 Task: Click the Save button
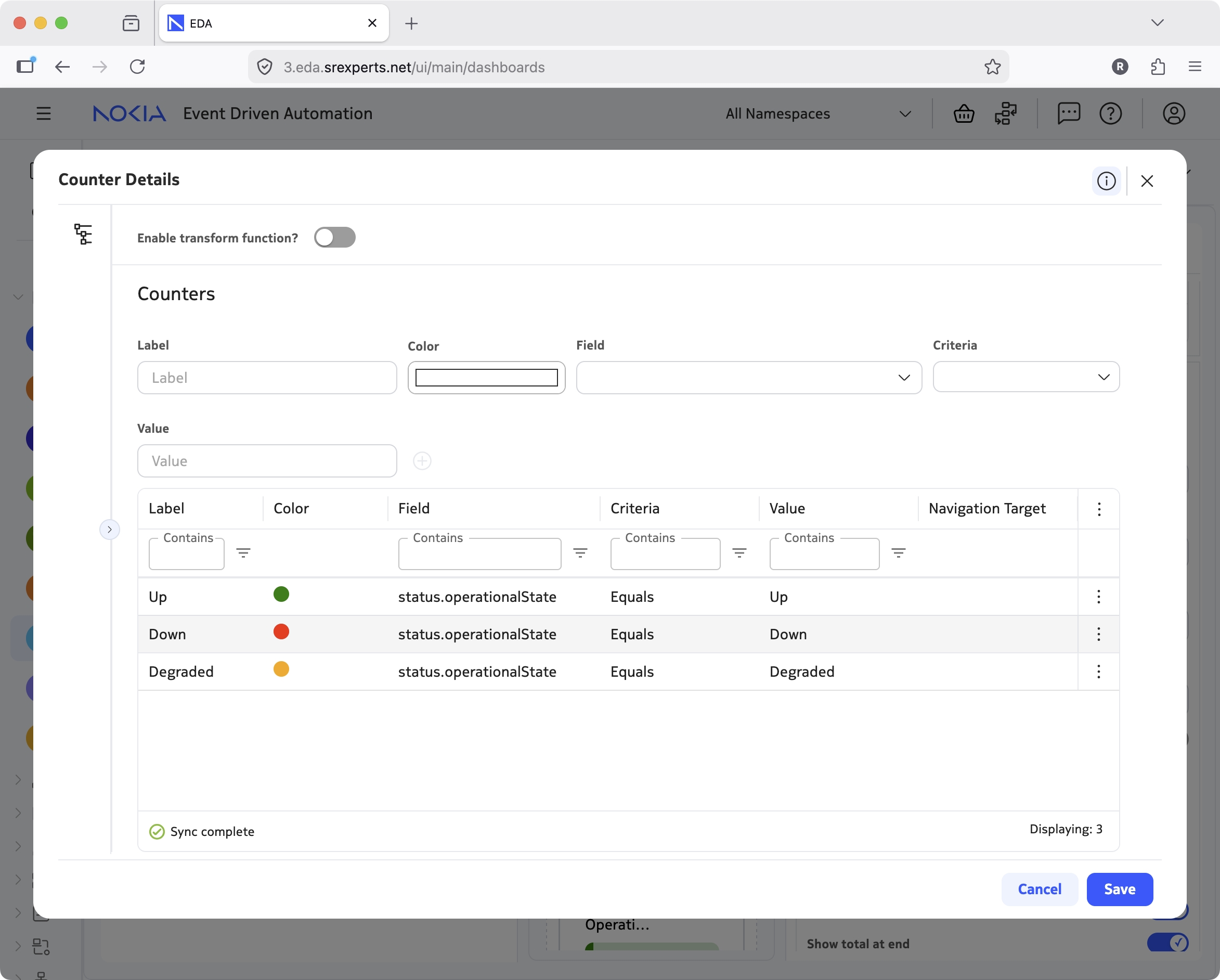click(1119, 889)
